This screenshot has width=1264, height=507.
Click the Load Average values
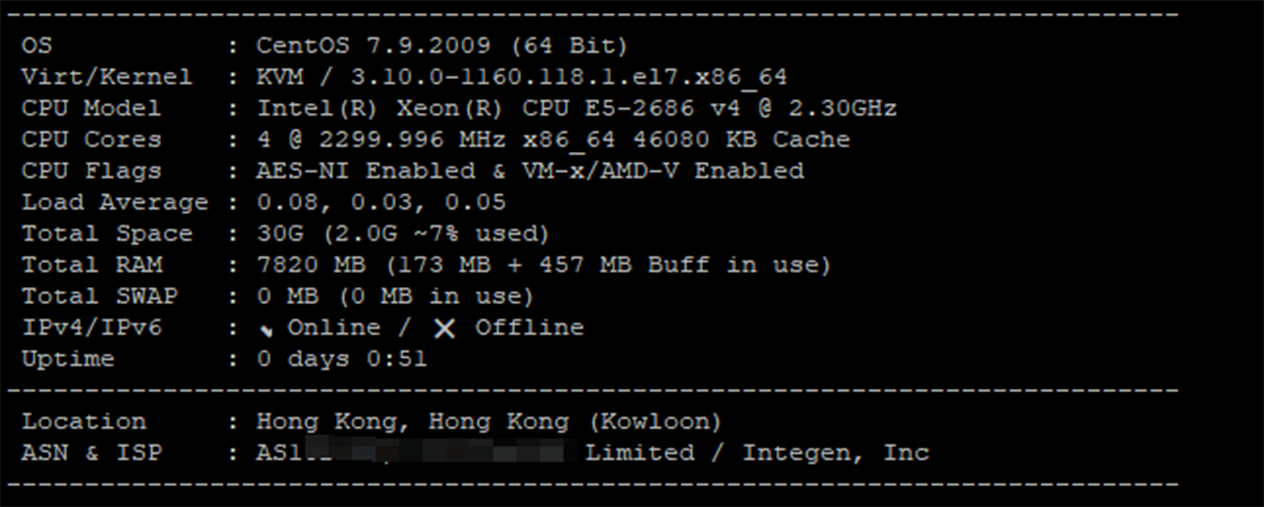(x=381, y=203)
